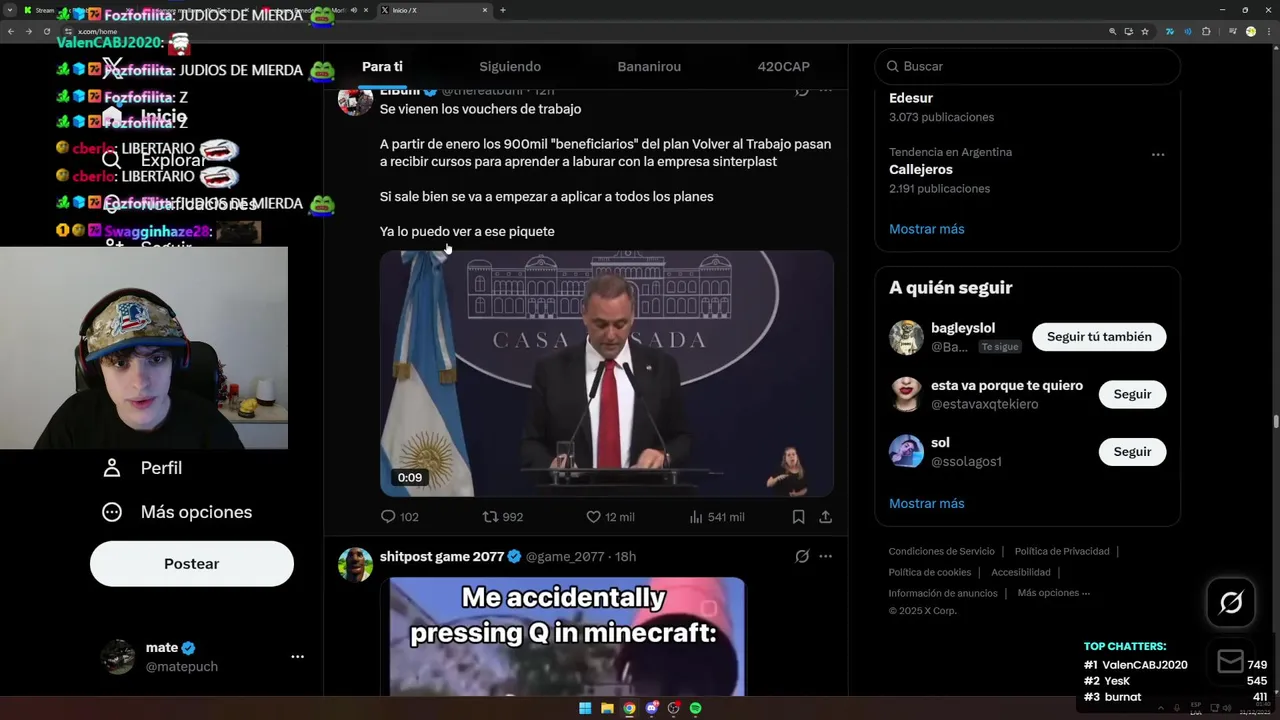
Task: Close the Inicio / X browser tab
Action: click(485, 10)
